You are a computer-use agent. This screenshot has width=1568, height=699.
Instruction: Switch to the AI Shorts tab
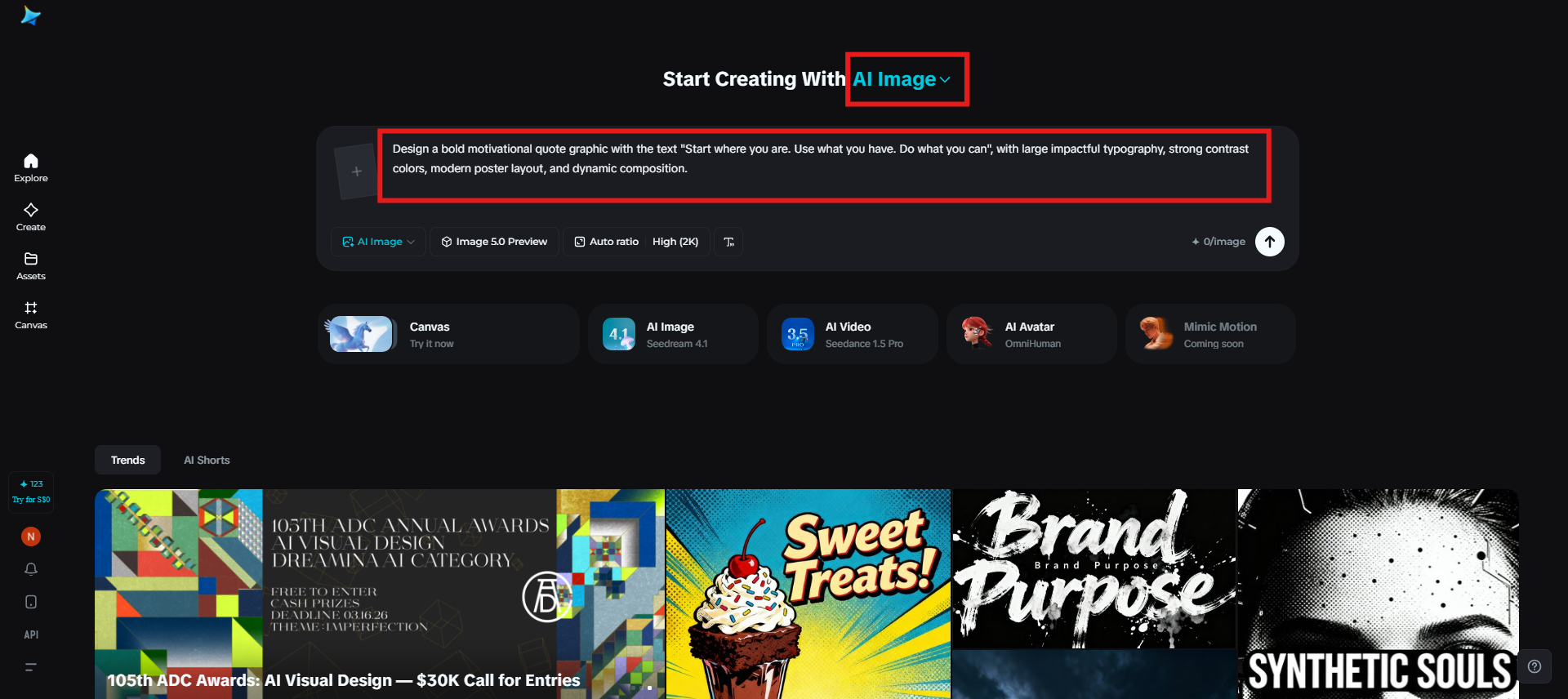207,460
